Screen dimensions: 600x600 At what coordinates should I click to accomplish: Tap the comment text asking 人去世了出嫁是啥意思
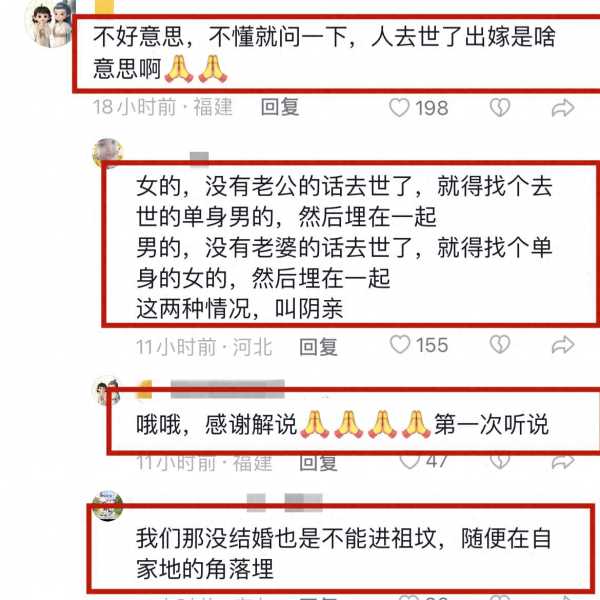[324, 53]
